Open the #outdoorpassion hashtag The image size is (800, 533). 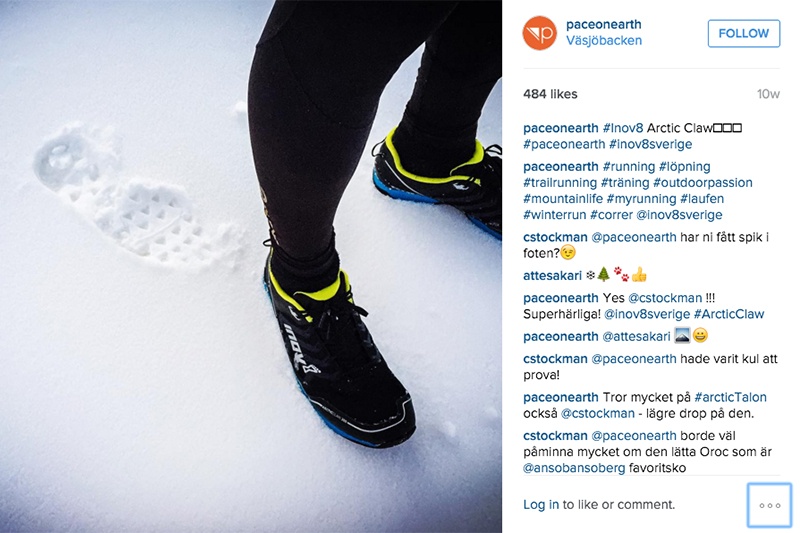click(x=703, y=183)
